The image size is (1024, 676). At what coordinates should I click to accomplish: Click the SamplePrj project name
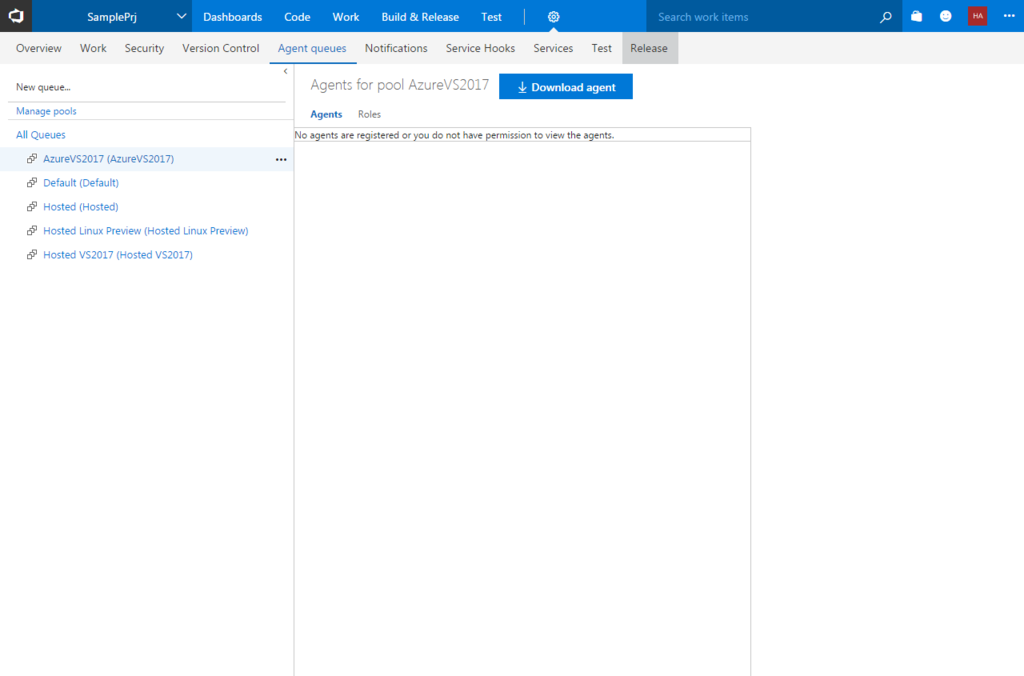[112, 17]
